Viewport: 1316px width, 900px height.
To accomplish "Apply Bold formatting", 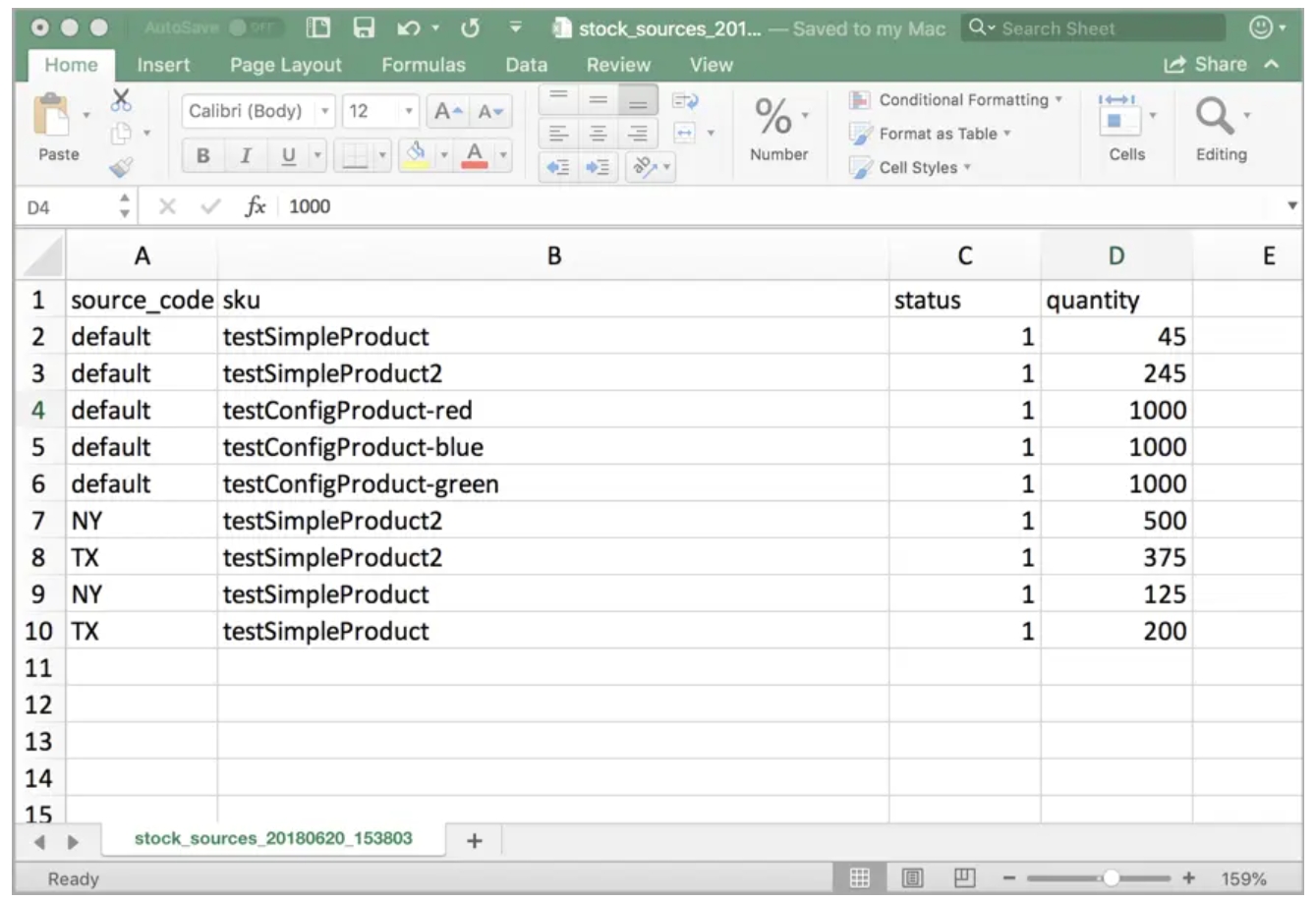I will click(203, 155).
